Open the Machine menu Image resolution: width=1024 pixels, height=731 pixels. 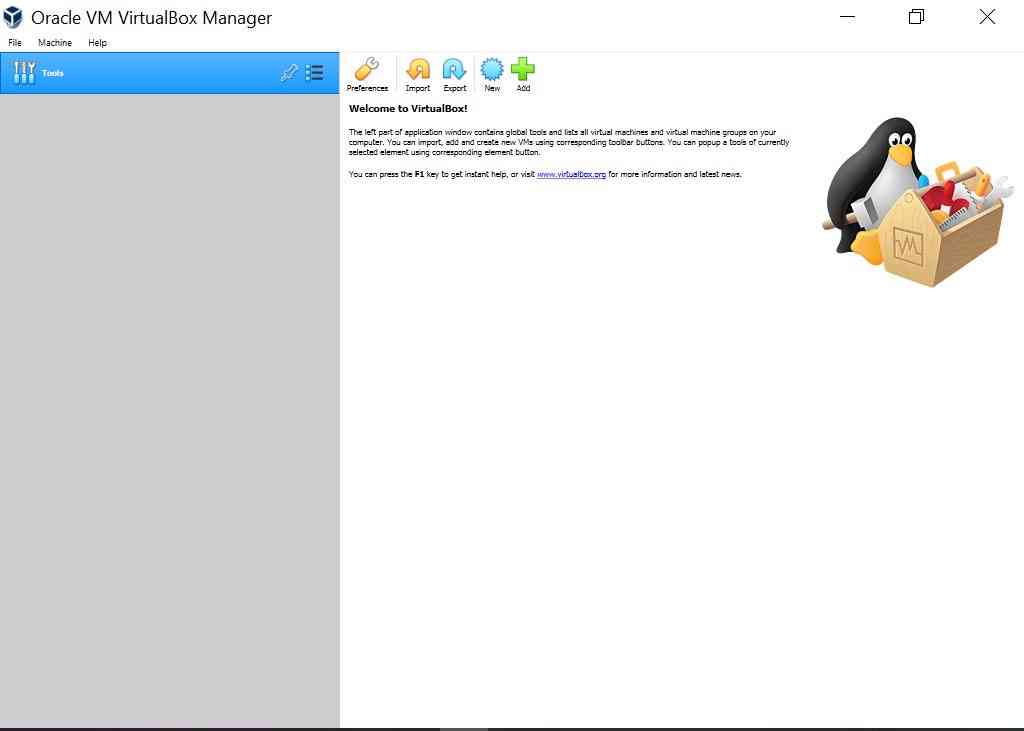click(55, 42)
